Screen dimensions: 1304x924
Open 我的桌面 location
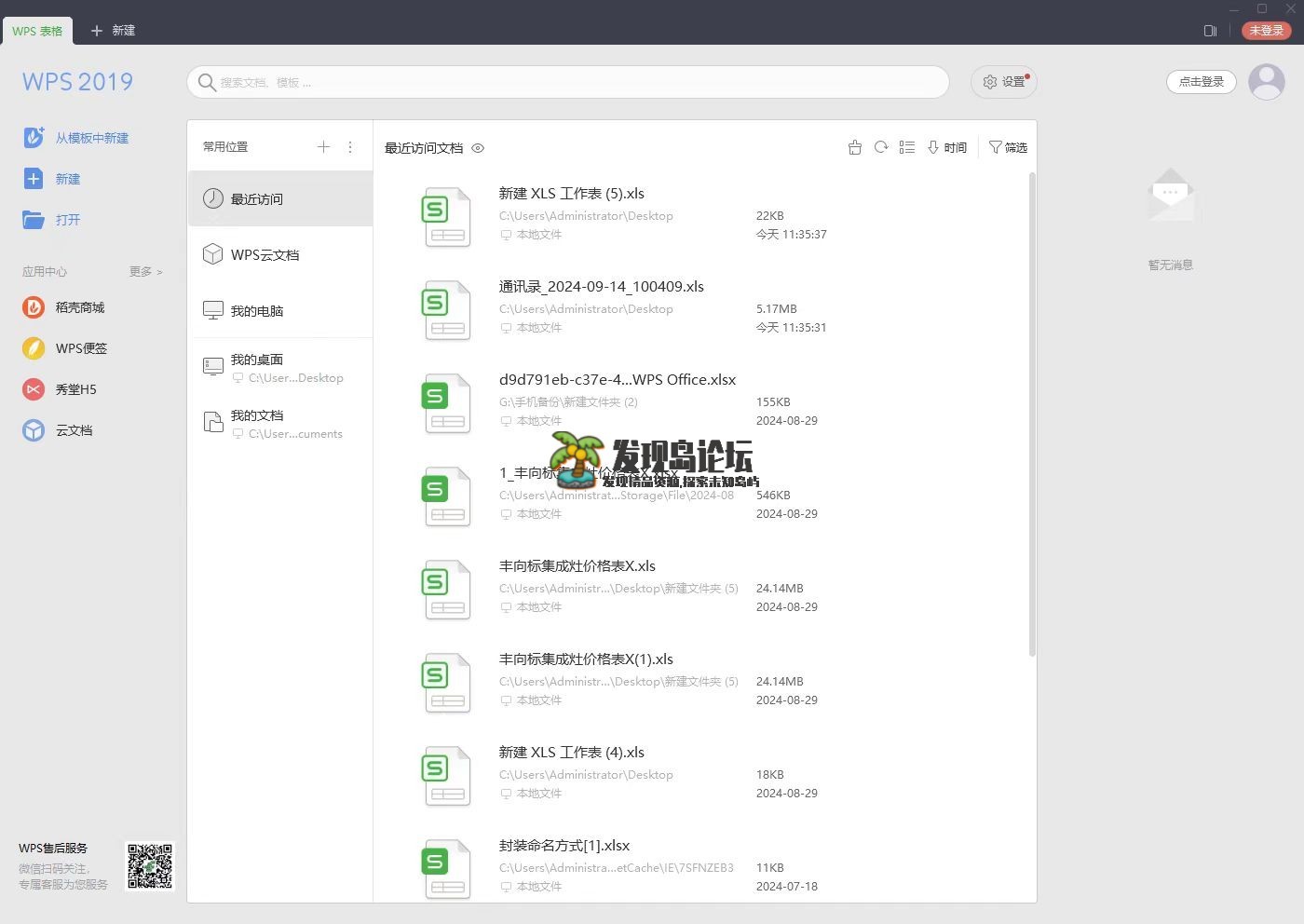[x=280, y=368]
